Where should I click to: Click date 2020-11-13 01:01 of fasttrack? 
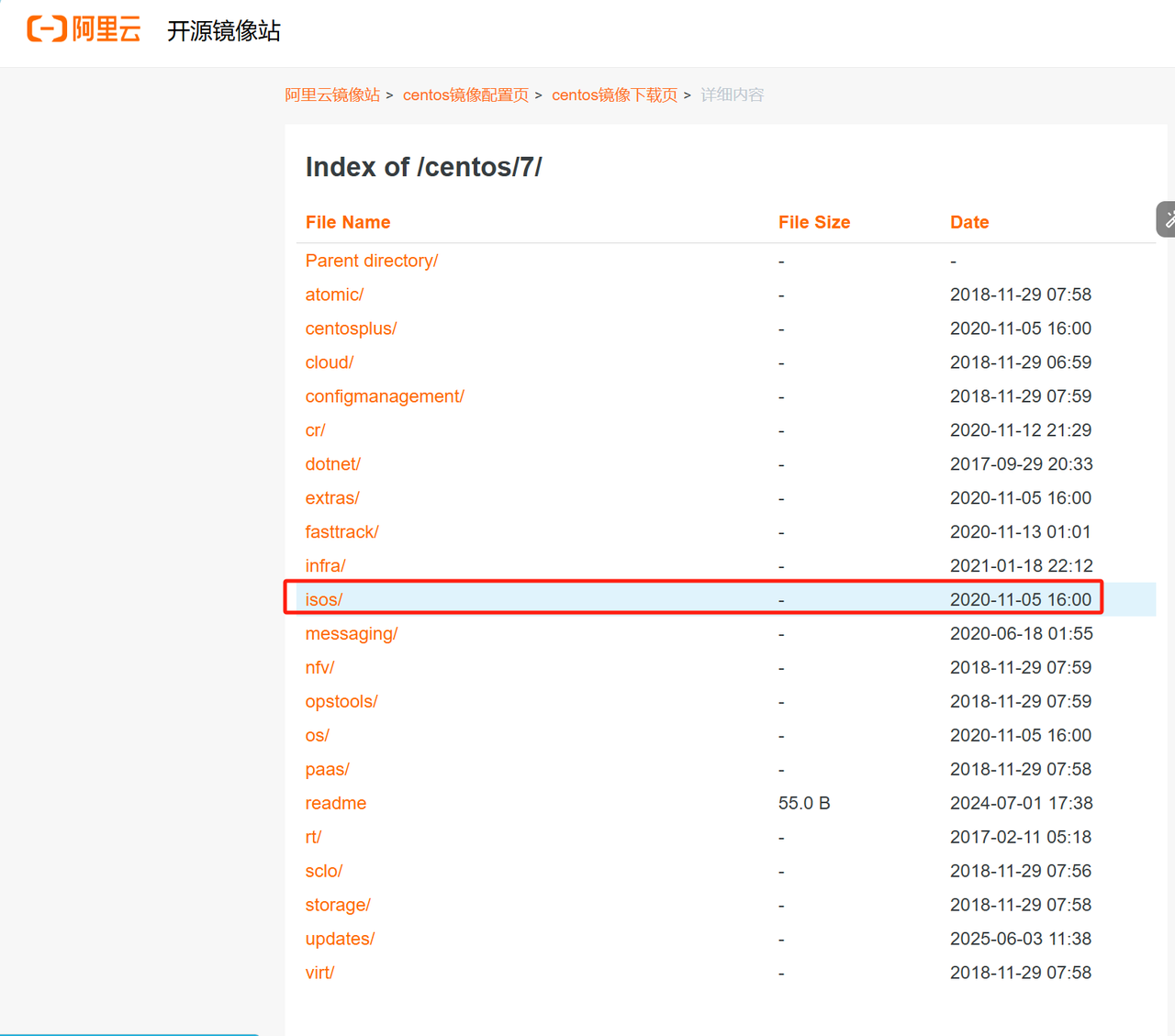click(x=1021, y=532)
